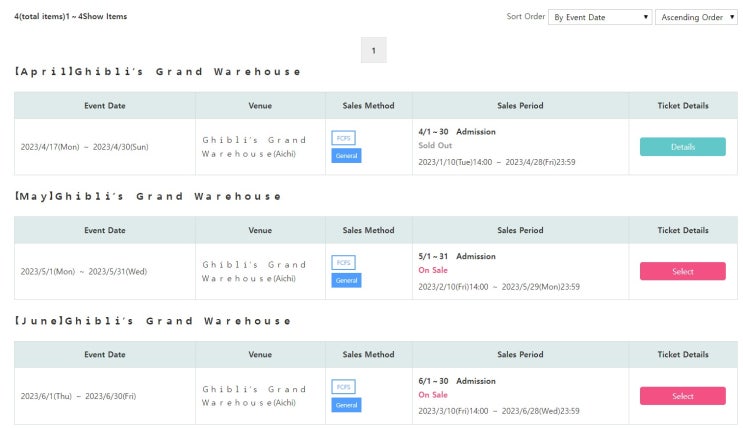The image size is (743, 428).
Task: Click the event date 2023/6/1(Thu) ~ 2023/6/30(Fri)
Action: [78, 396]
